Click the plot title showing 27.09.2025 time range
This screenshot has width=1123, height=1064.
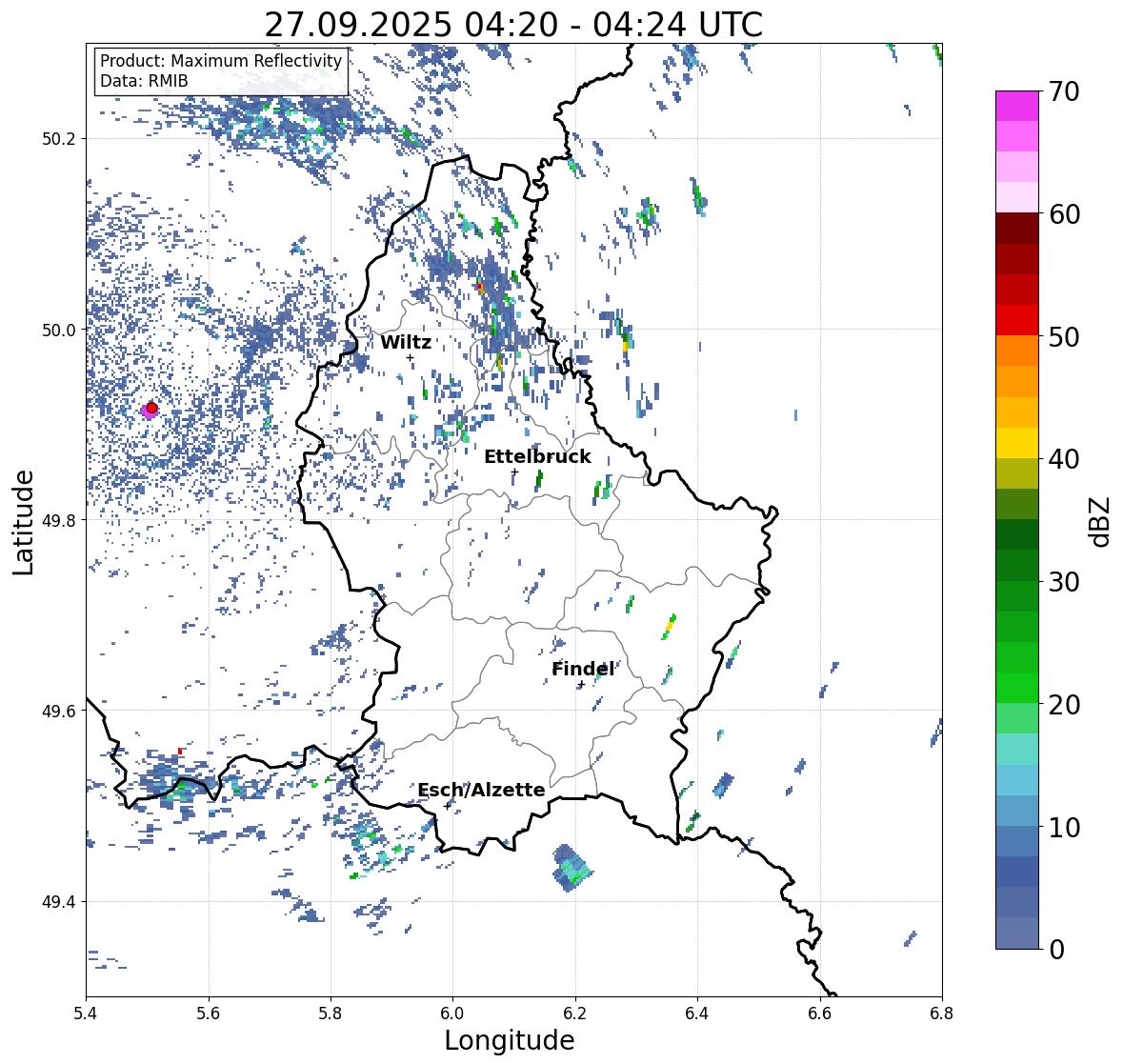[x=513, y=25]
